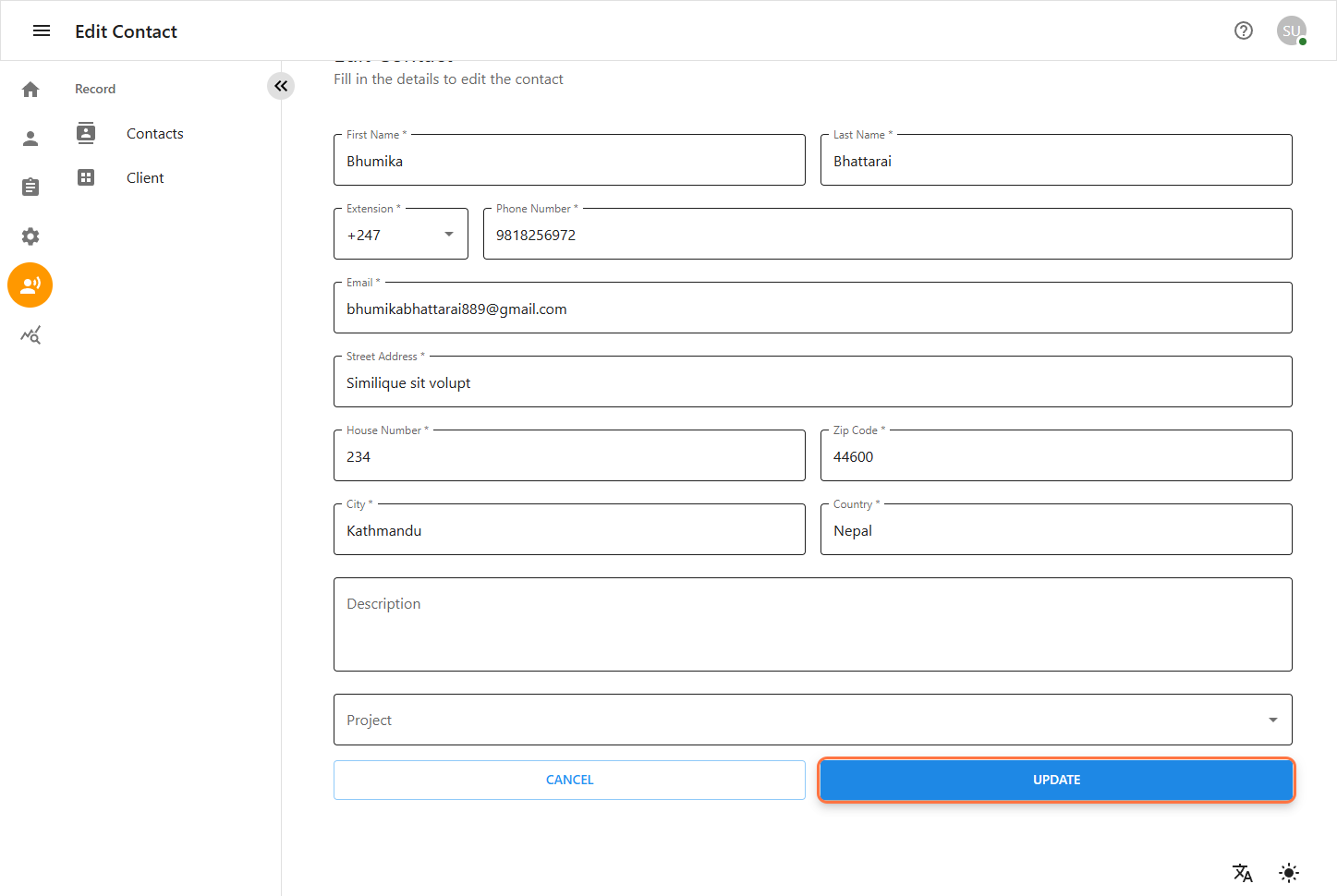Open the help question mark icon
Image resolution: width=1337 pixels, height=896 pixels.
pos(1244,31)
